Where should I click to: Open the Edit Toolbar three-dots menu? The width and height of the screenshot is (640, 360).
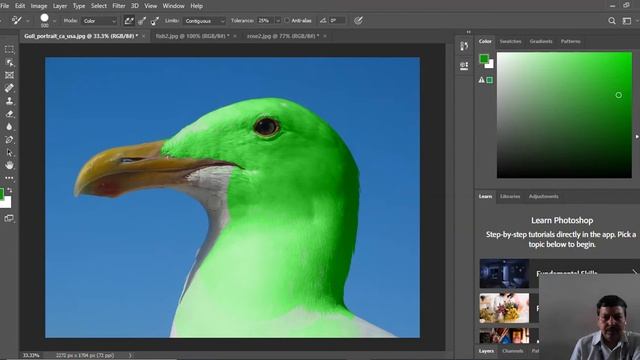[9, 178]
